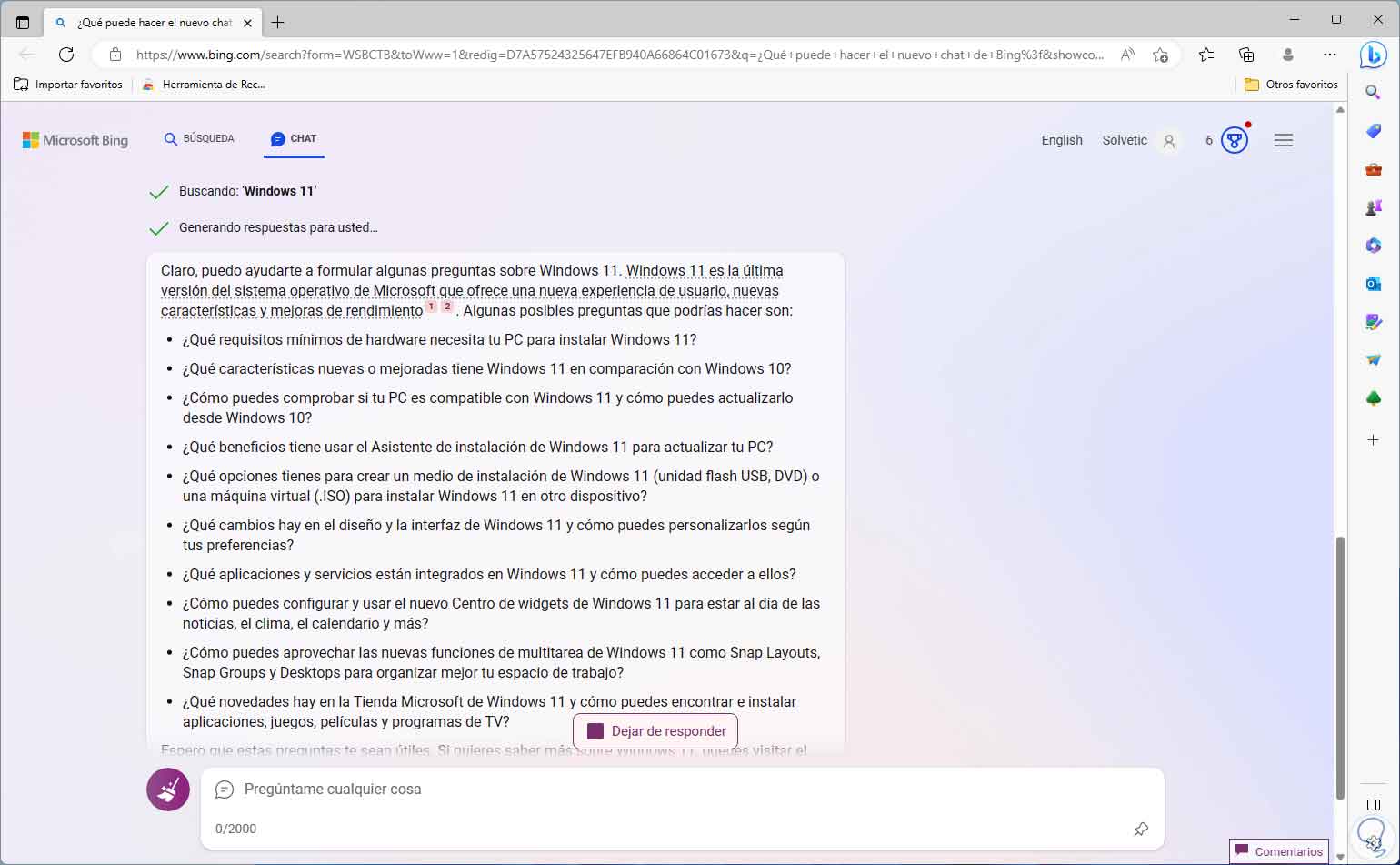Open Settings and more menu
This screenshot has height=865, width=1400.
coord(1329,55)
